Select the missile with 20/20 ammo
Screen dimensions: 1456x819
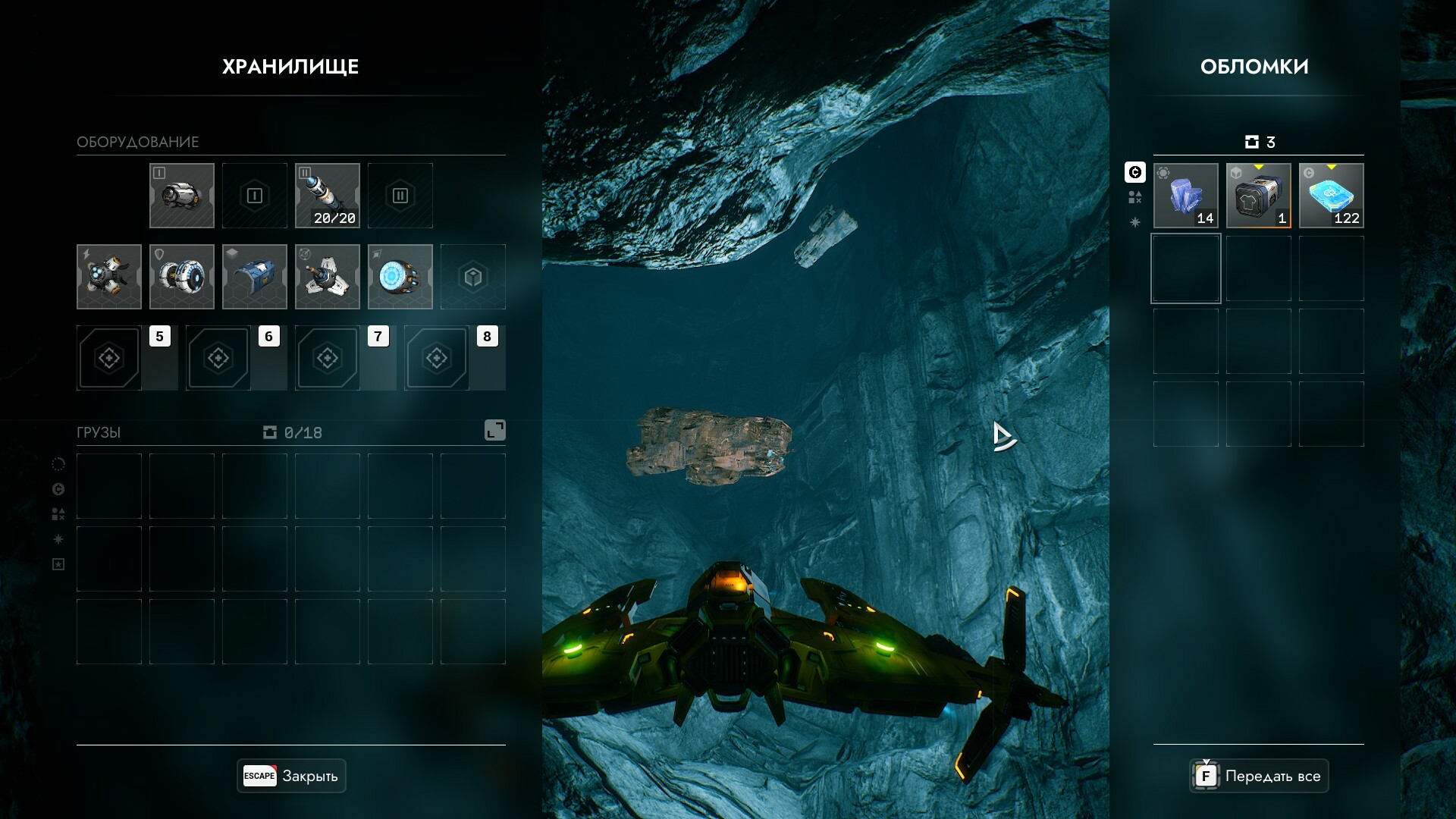coord(328,196)
